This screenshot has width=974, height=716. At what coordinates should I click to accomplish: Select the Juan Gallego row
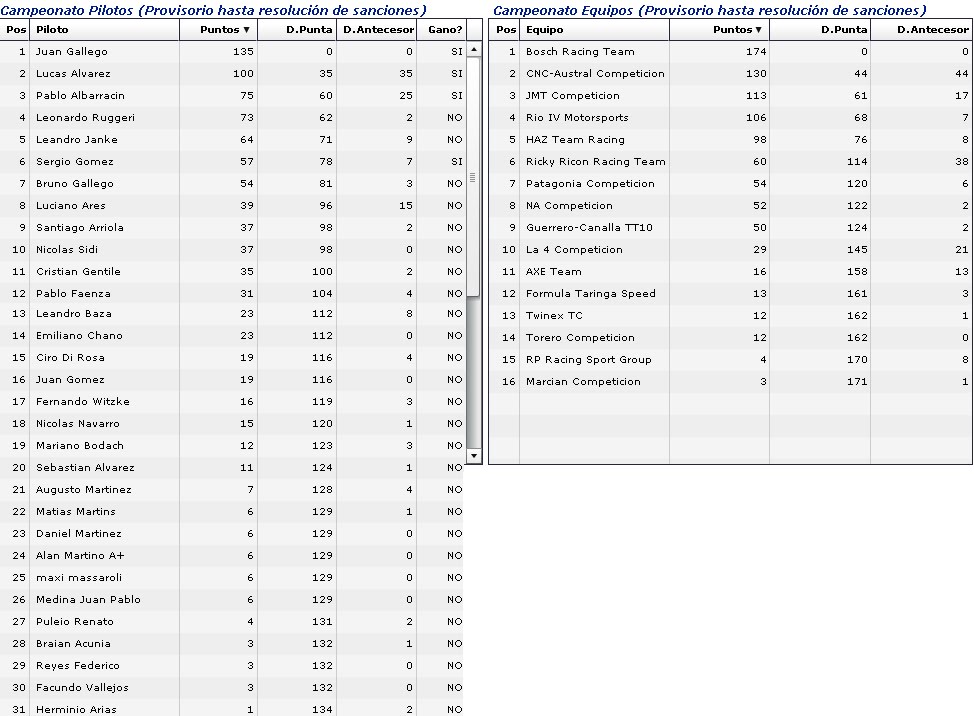(232, 52)
